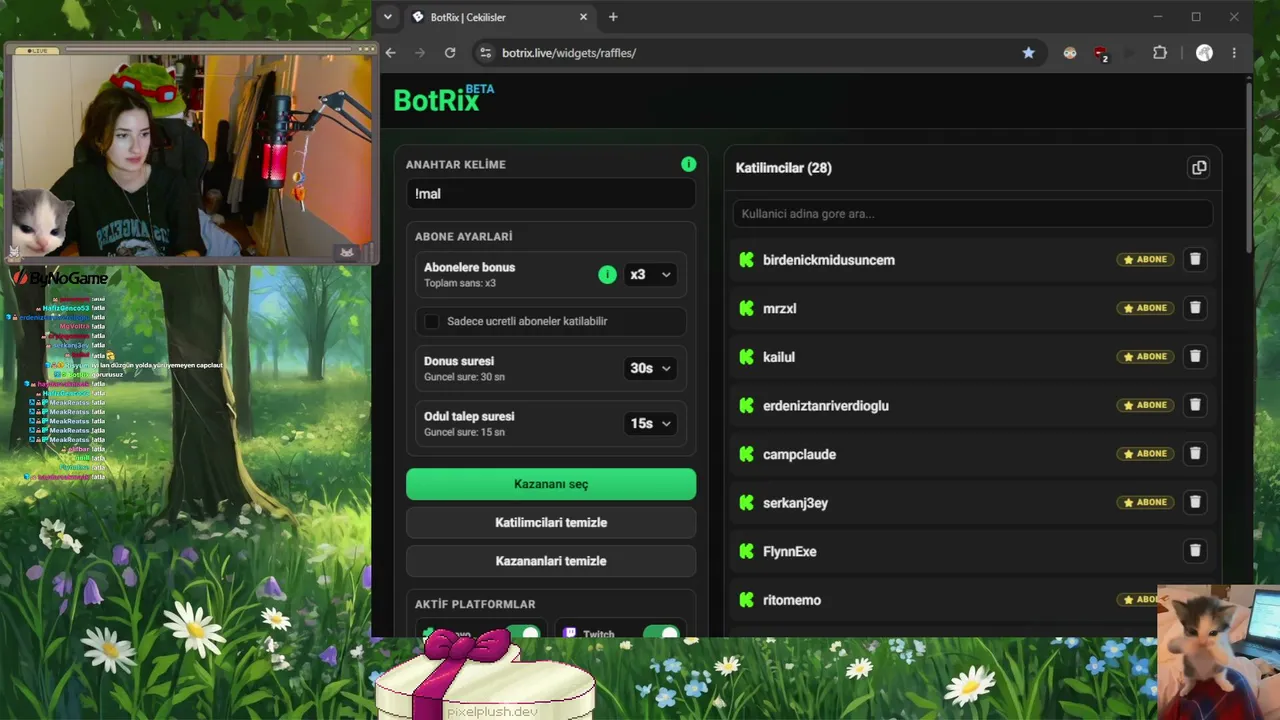Image resolution: width=1280 pixels, height=720 pixels.
Task: Click the username ritomemo
Action: point(792,600)
